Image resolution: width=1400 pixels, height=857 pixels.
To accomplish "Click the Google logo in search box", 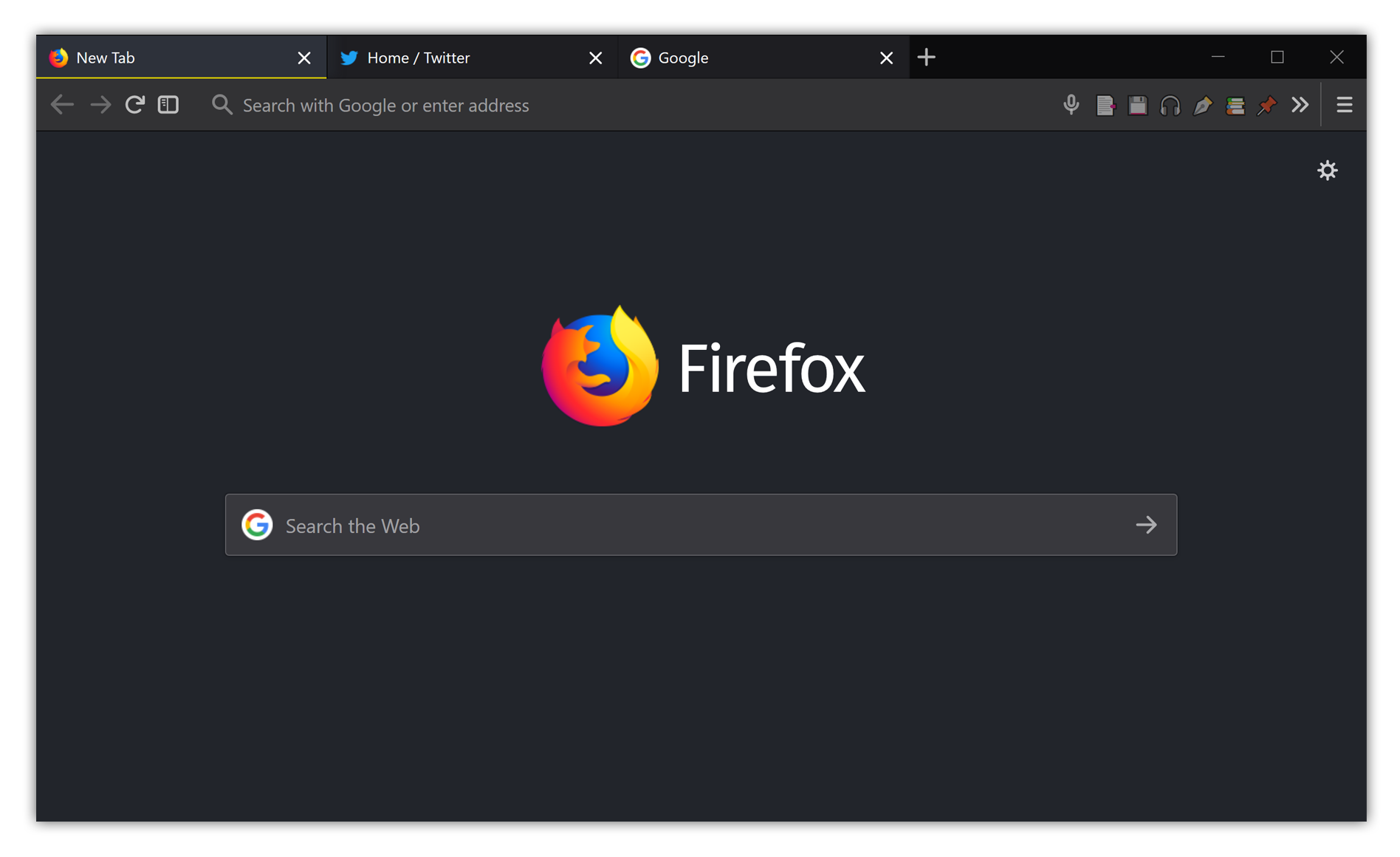I will click(257, 525).
